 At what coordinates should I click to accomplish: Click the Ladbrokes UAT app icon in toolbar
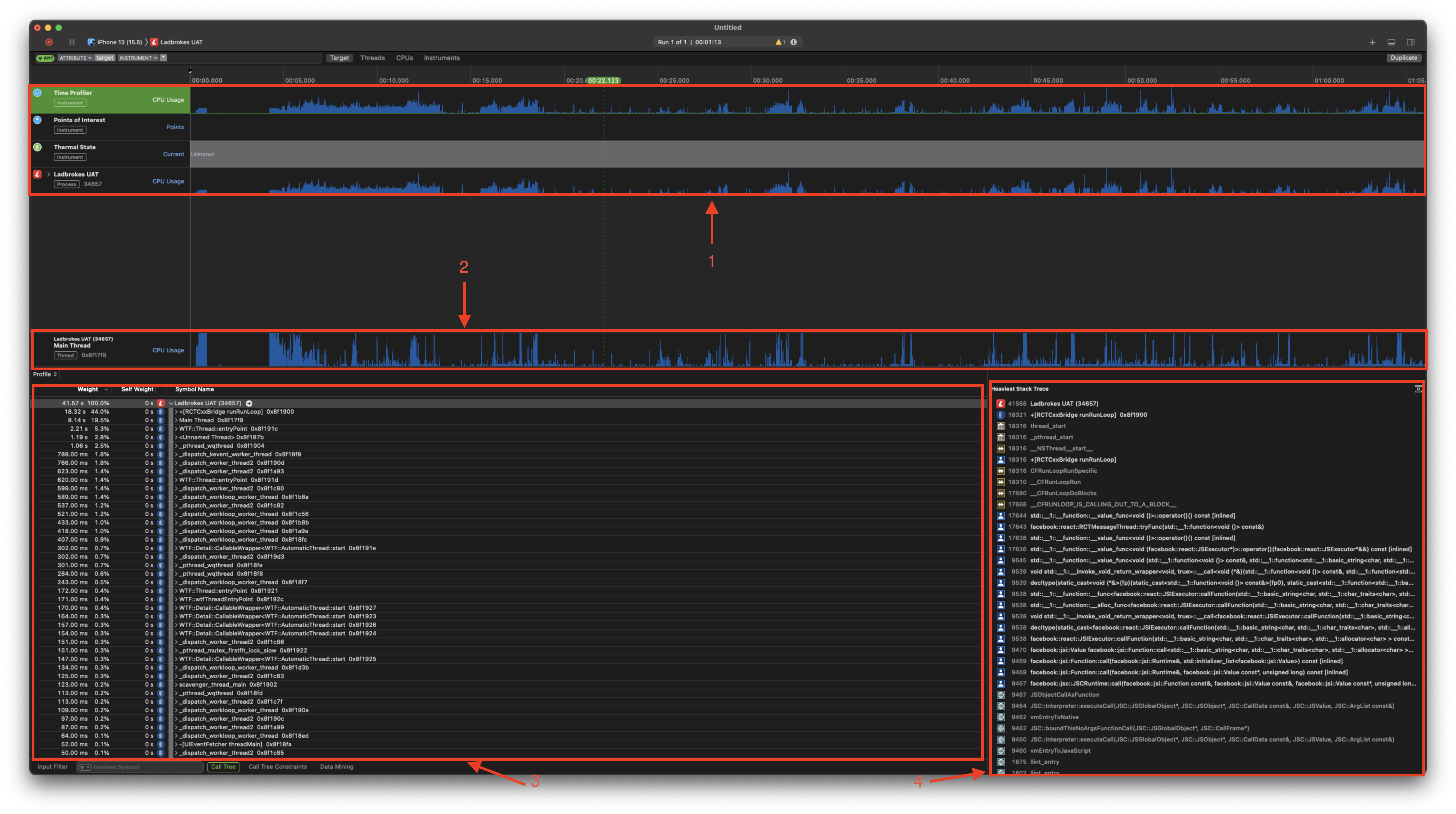pos(154,42)
